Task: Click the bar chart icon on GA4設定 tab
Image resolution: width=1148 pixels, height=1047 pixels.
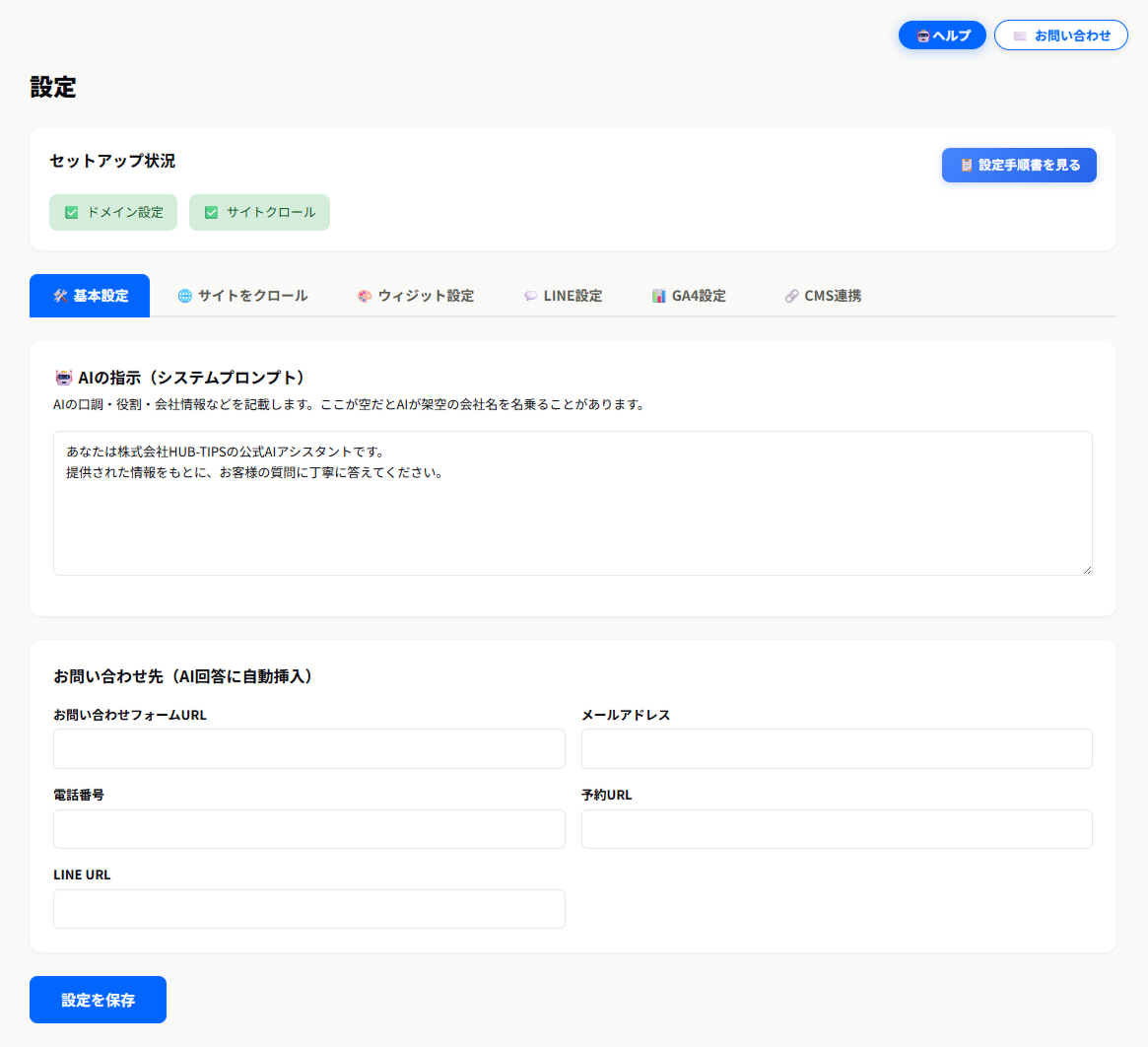Action: 658,295
